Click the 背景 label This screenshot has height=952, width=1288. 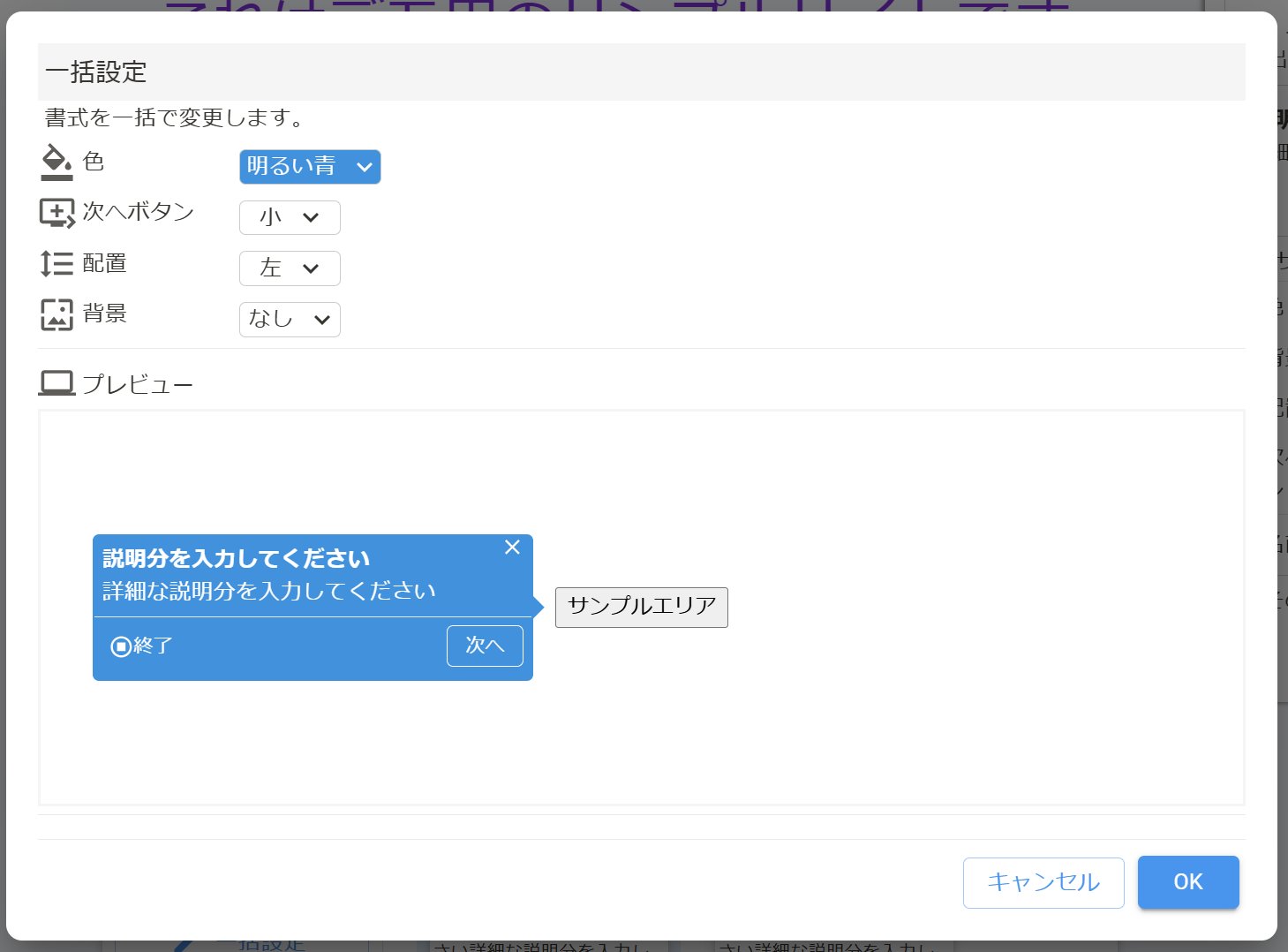tap(105, 314)
